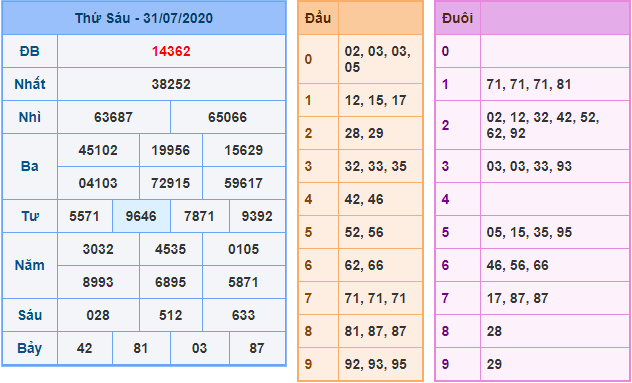The height and width of the screenshot is (383, 632).
Task: Select the Đầu values 28, 29
Action: tap(364, 133)
